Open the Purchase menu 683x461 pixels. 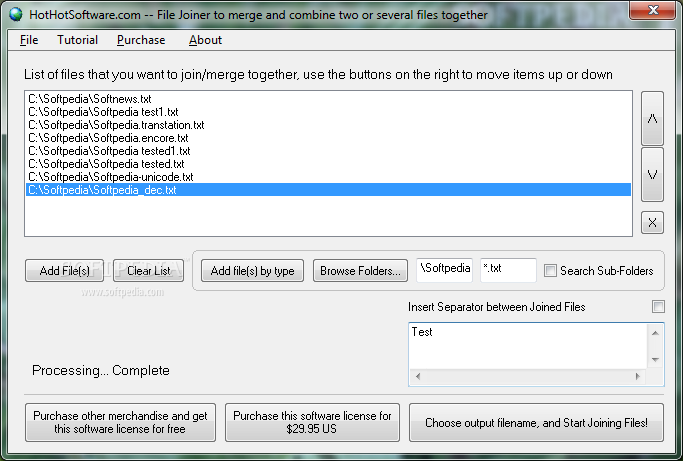click(141, 40)
